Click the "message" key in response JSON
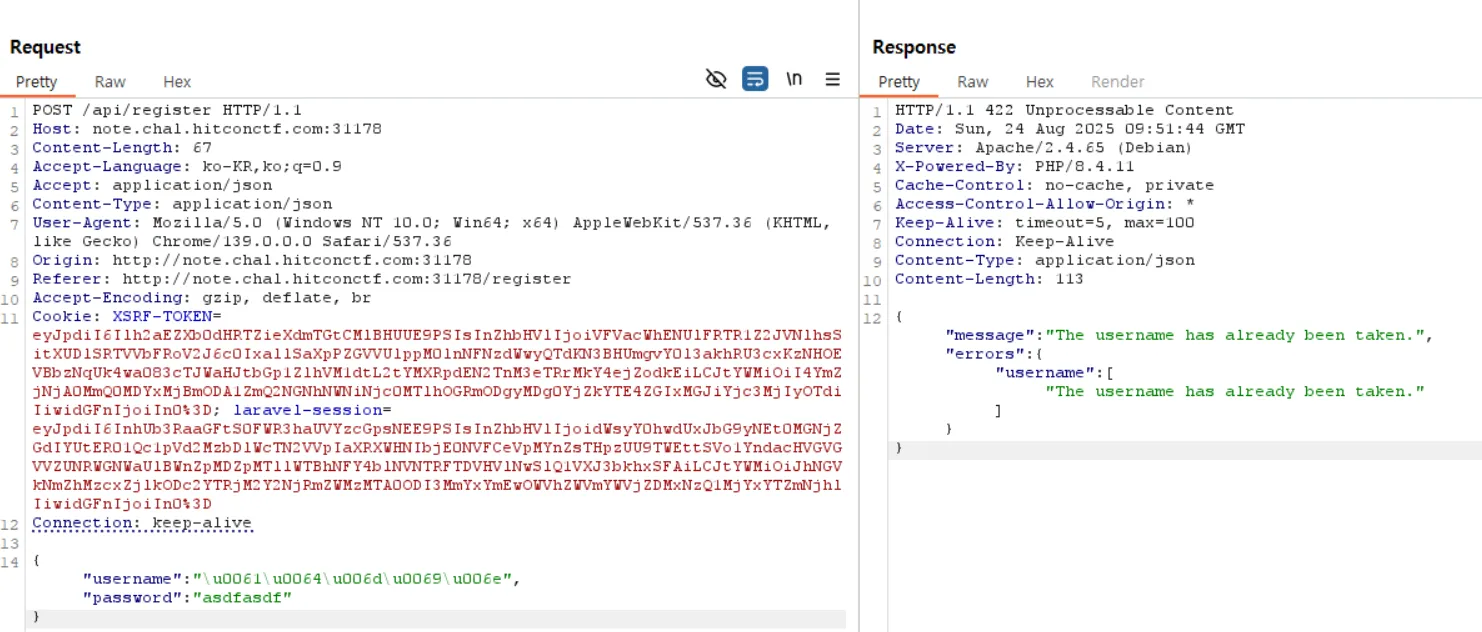The height and width of the screenshot is (632, 1482). pyautogui.click(x=987, y=335)
